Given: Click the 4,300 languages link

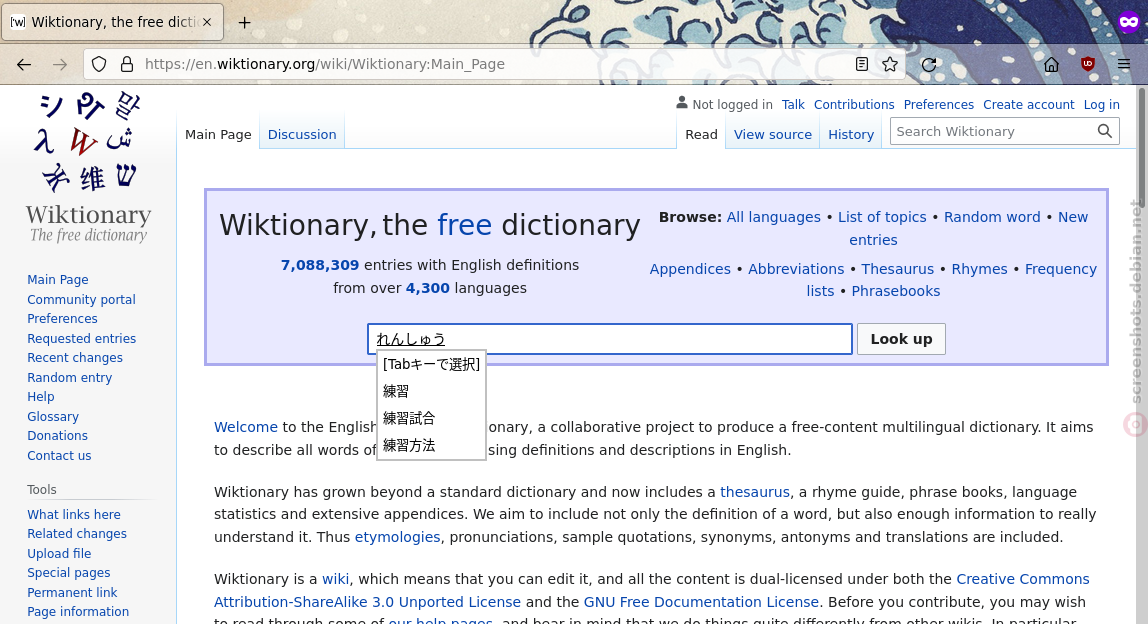Looking at the screenshot, I should pyautogui.click(x=428, y=288).
